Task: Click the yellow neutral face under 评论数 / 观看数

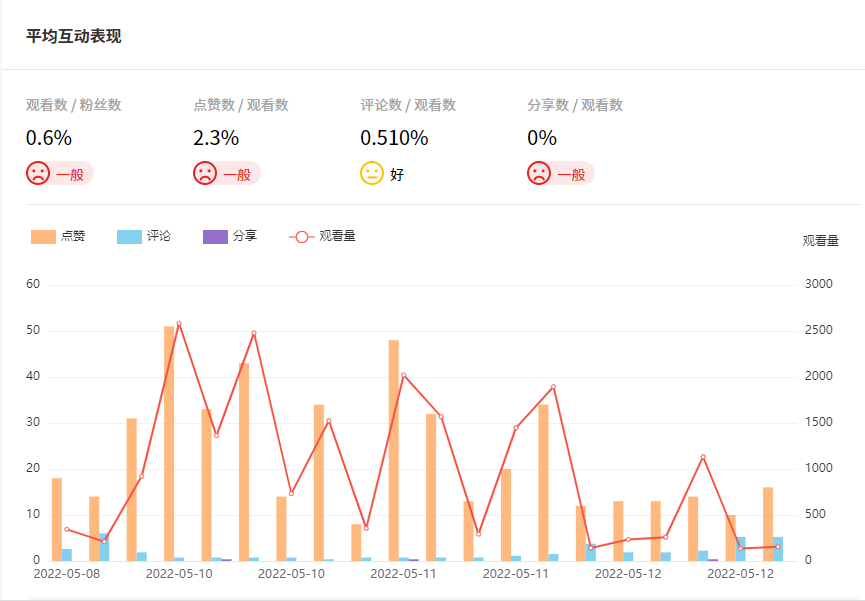Action: 372,173
